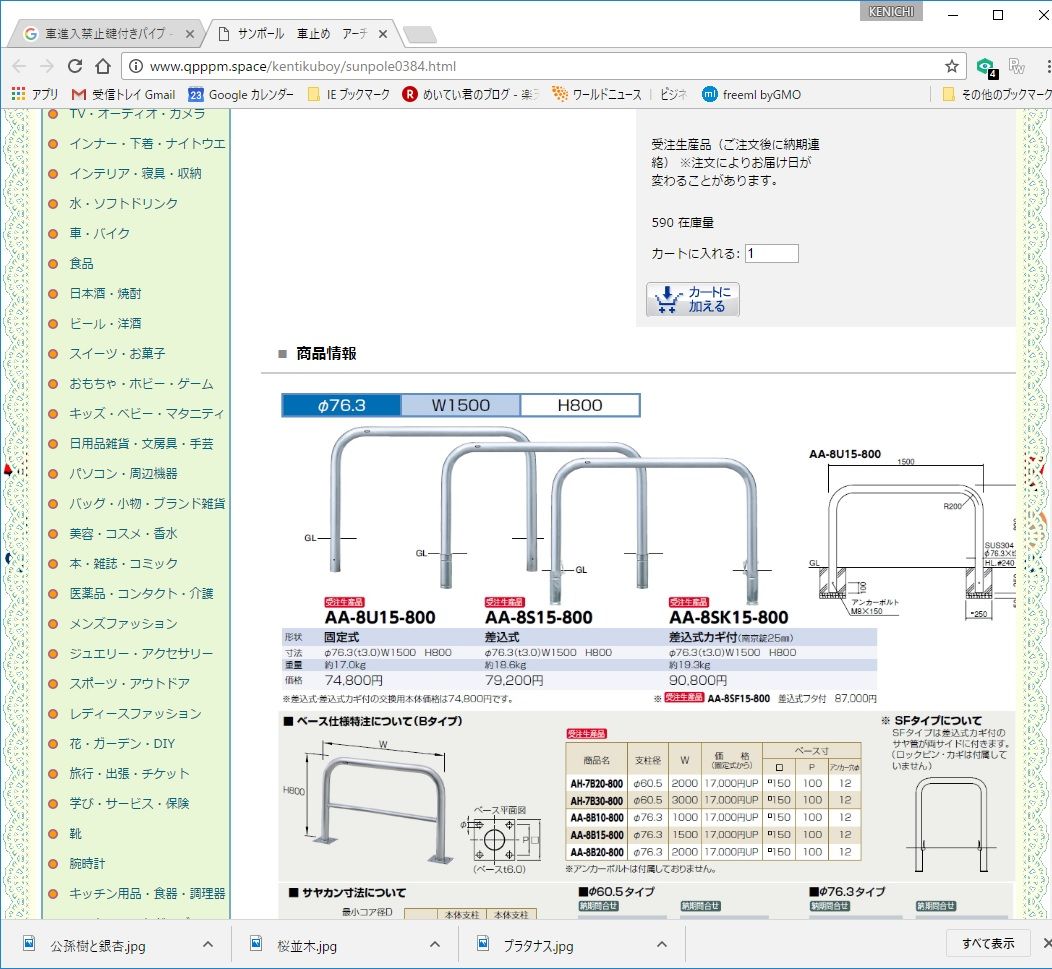This screenshot has height=969, width=1052.
Task: Reload the current page
Action: (75, 66)
